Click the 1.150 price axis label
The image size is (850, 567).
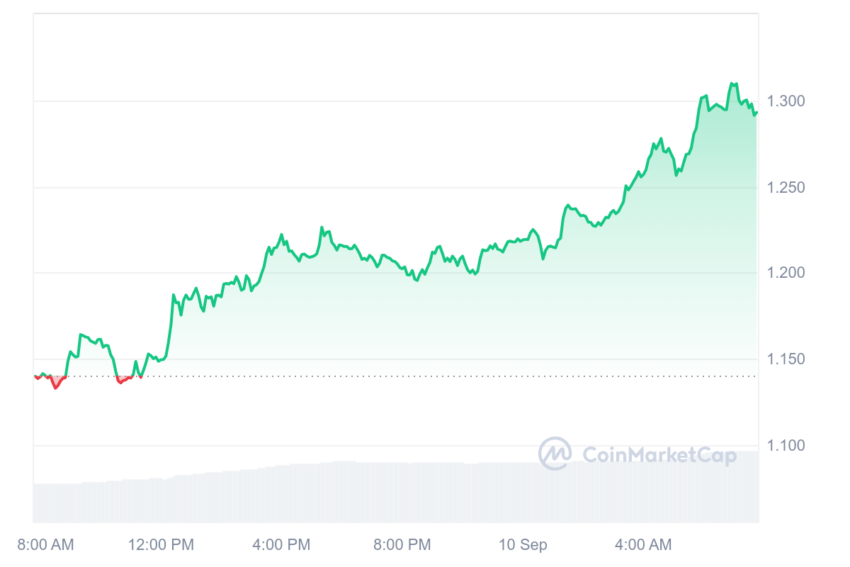click(x=785, y=359)
